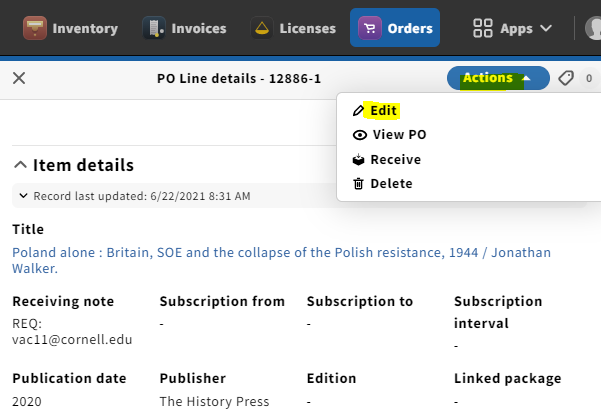
Task: Click the Publication date value 2020
Action: point(27,402)
